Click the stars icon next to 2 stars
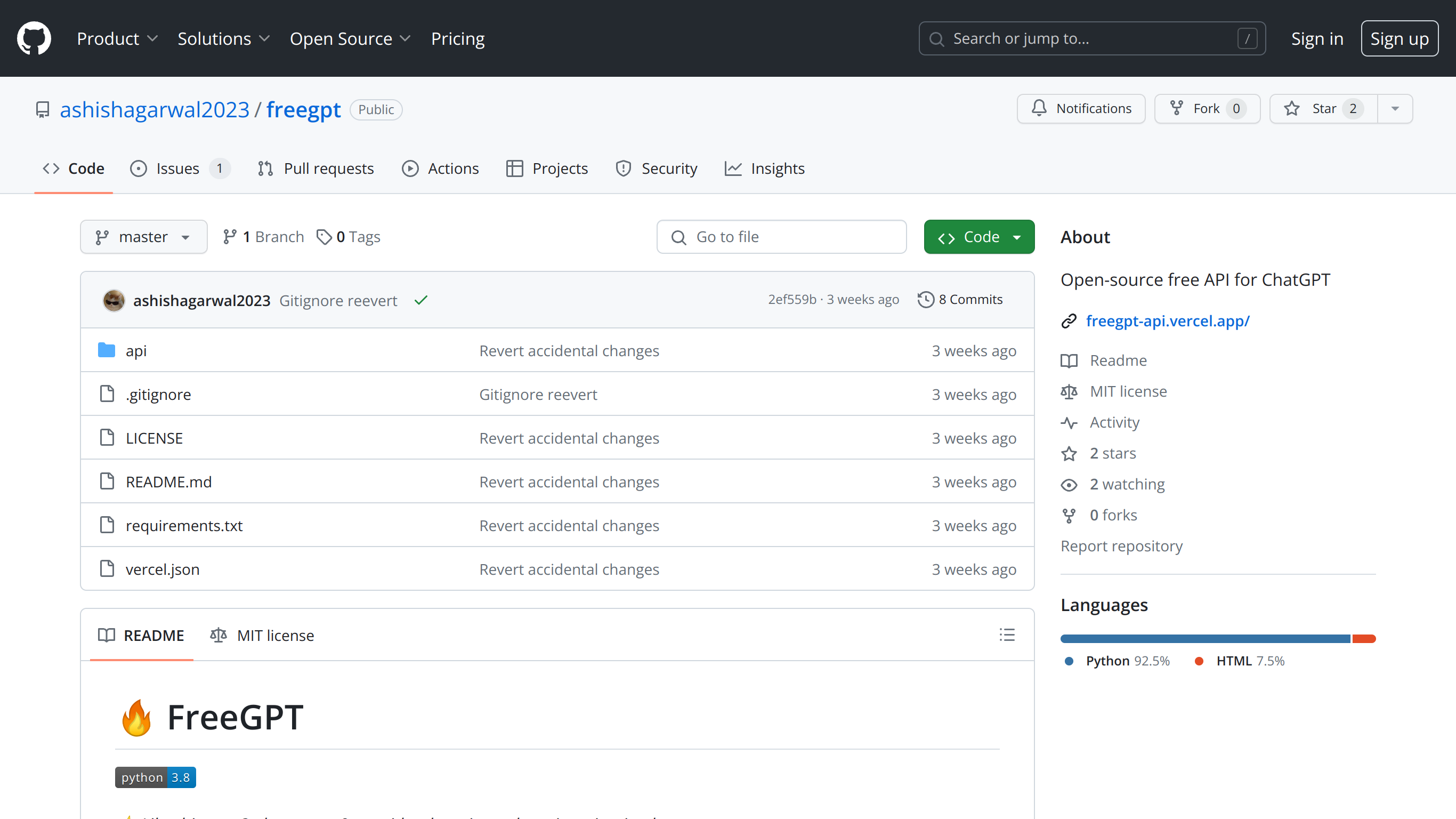This screenshot has width=1456, height=819. coord(1068,454)
